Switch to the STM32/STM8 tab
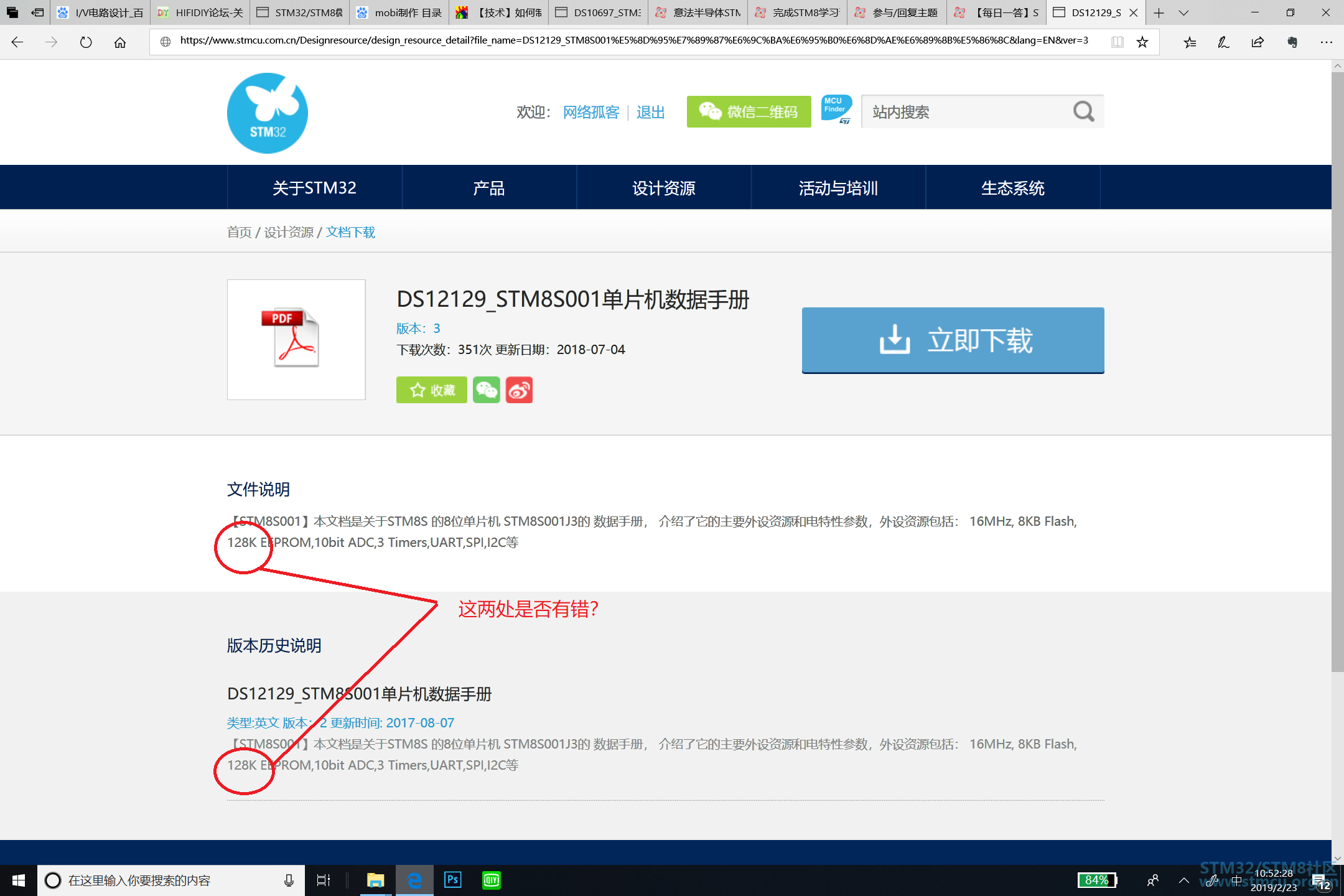The image size is (1344, 896). click(300, 12)
